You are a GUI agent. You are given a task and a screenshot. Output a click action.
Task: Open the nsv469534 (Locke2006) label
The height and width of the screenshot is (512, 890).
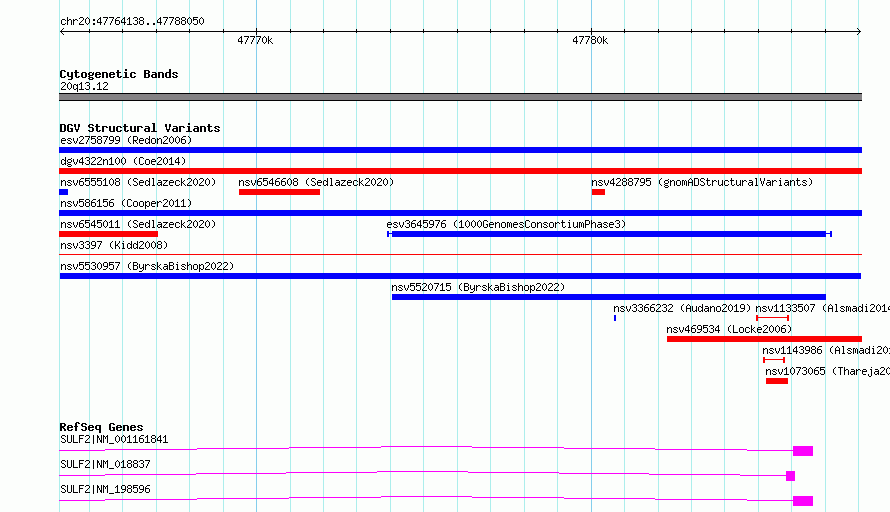tap(729, 329)
